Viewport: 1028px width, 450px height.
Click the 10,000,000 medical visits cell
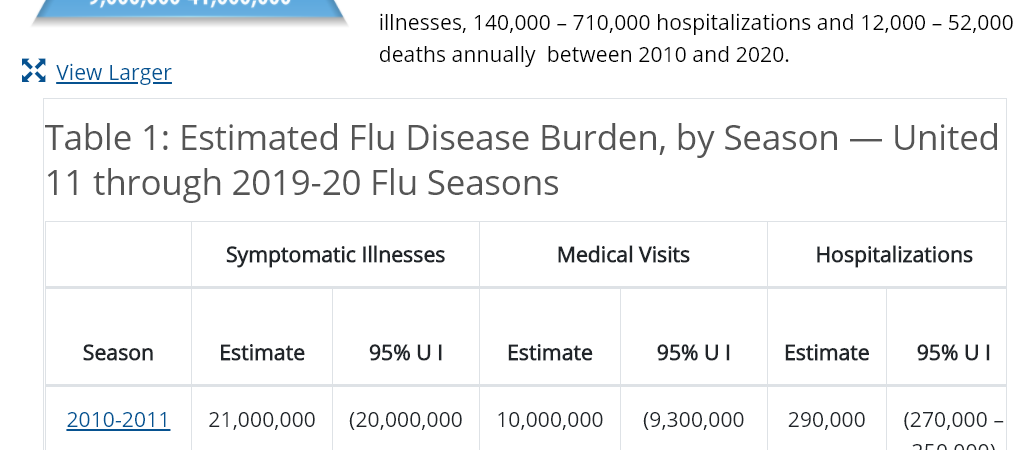tap(550, 420)
